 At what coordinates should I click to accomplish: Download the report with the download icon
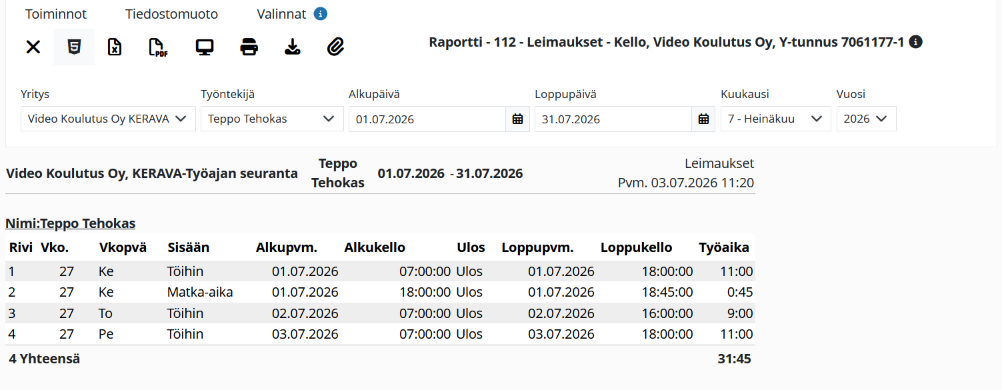click(292, 47)
